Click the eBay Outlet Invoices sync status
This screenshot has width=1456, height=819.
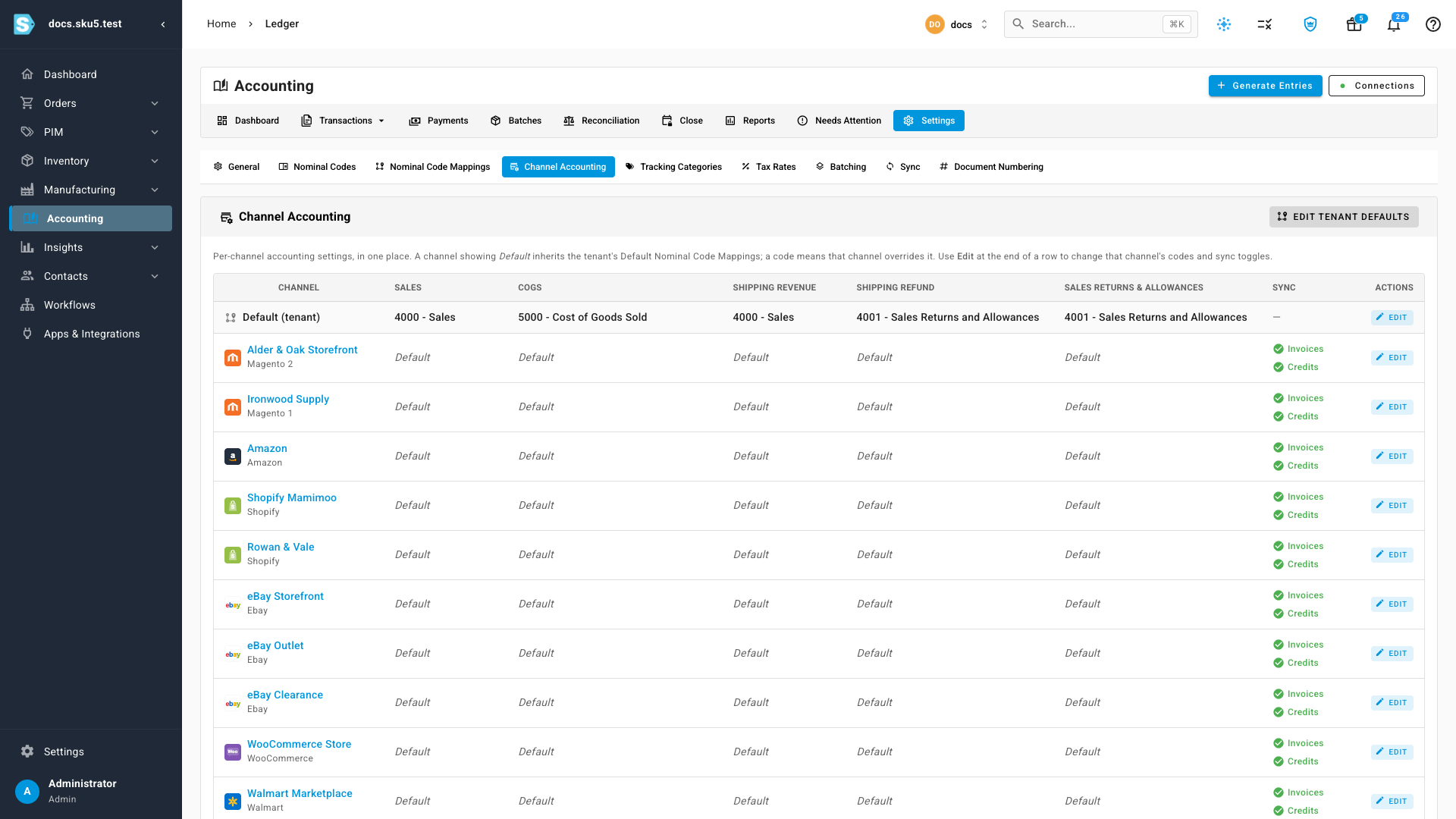click(1298, 645)
